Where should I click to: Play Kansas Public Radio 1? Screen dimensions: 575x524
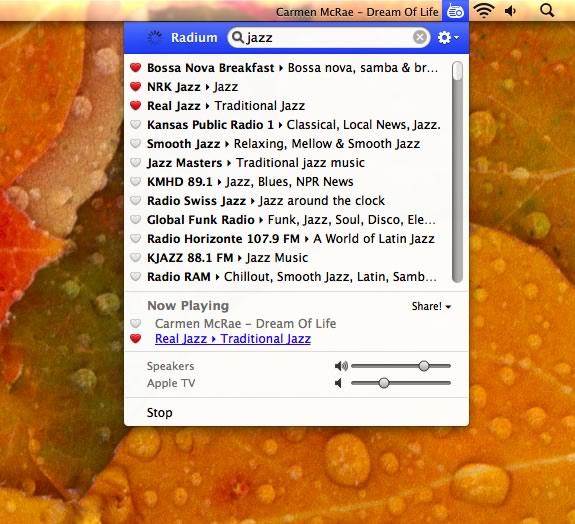(293, 125)
